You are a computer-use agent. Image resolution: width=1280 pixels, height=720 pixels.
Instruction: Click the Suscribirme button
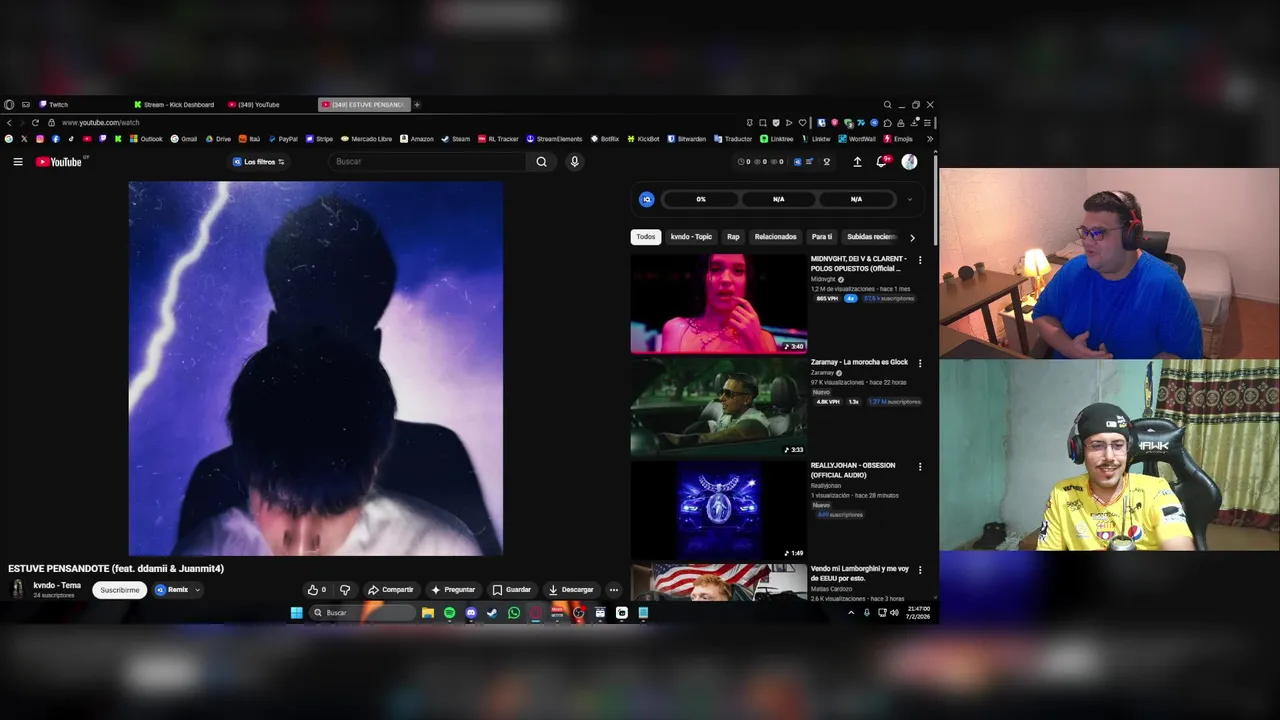(x=119, y=590)
